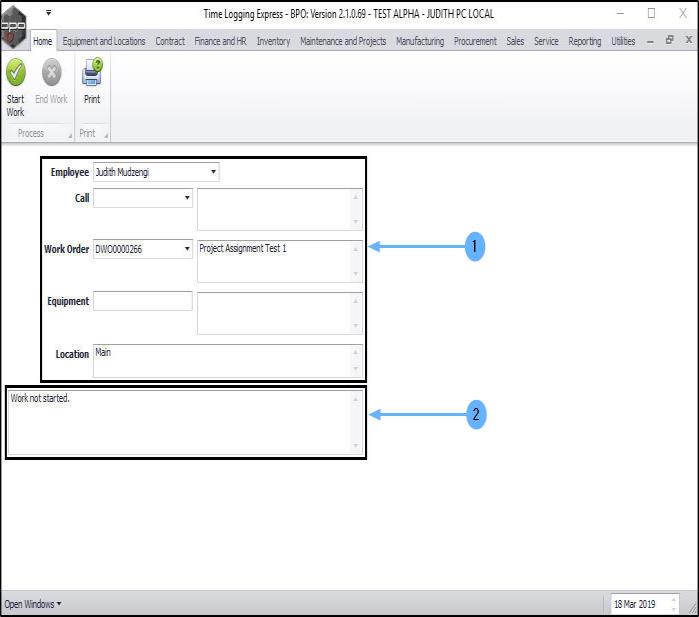
Task: Click the Start Work green checkmark icon
Action: pyautogui.click(x=16, y=72)
